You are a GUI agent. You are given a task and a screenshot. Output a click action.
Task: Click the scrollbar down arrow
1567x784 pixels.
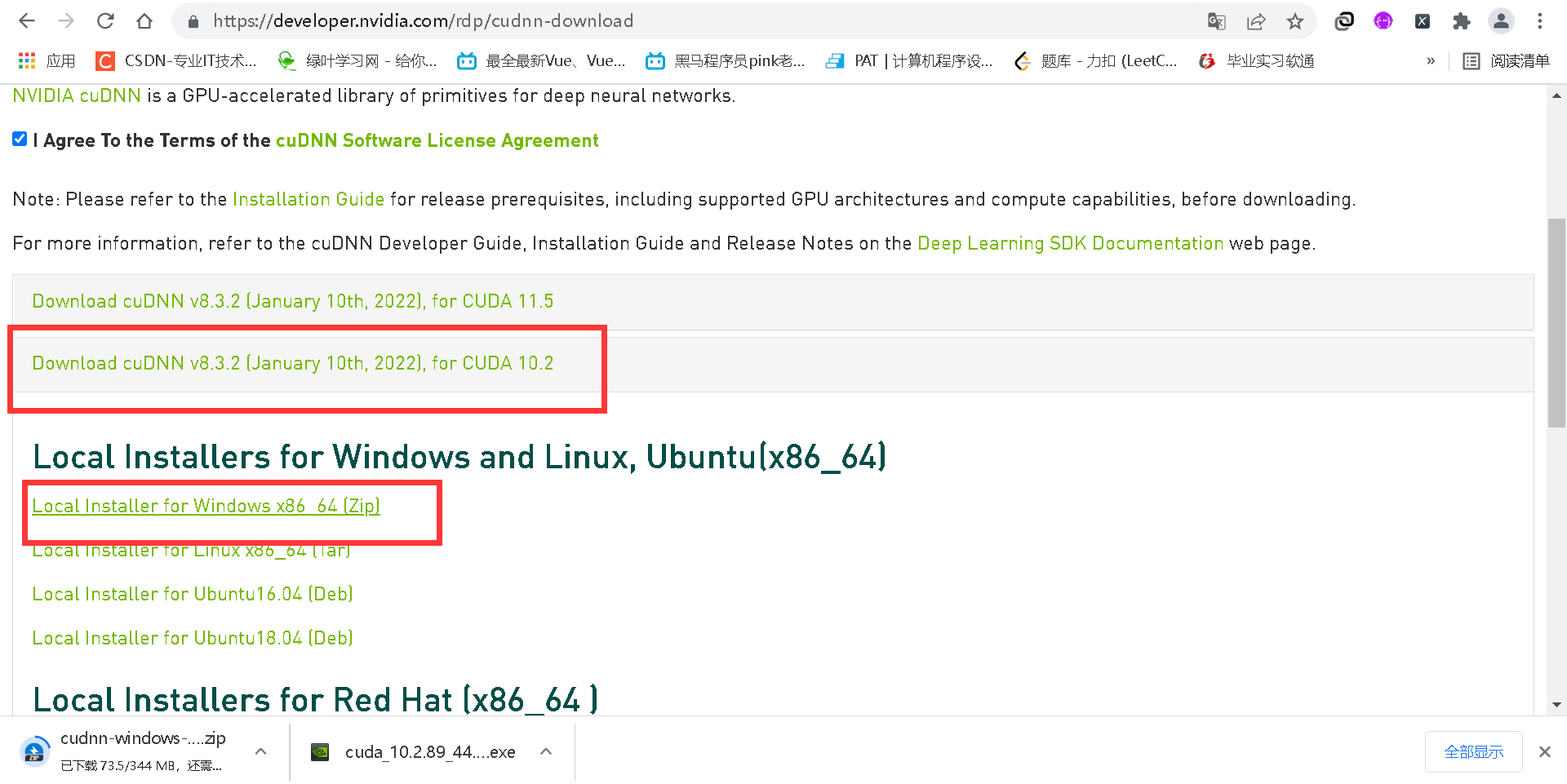1556,705
